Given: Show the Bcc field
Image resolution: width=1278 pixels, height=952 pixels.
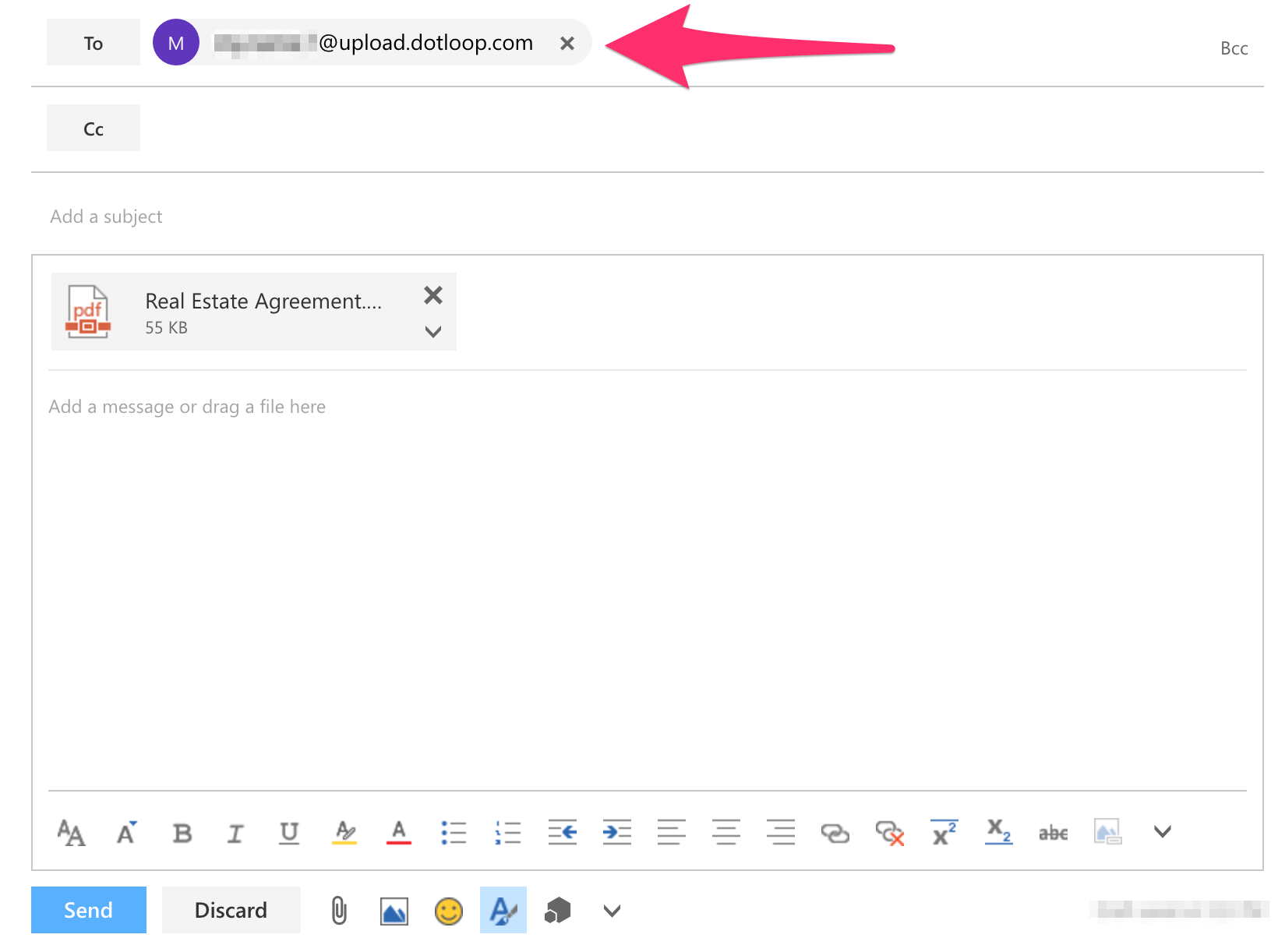Looking at the screenshot, I should 1234,48.
